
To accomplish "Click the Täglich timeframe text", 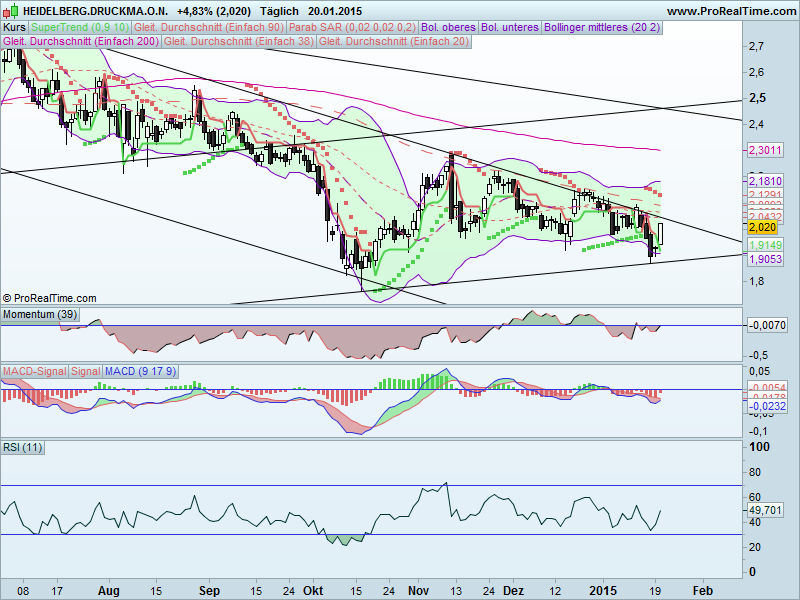I will 279,11.
